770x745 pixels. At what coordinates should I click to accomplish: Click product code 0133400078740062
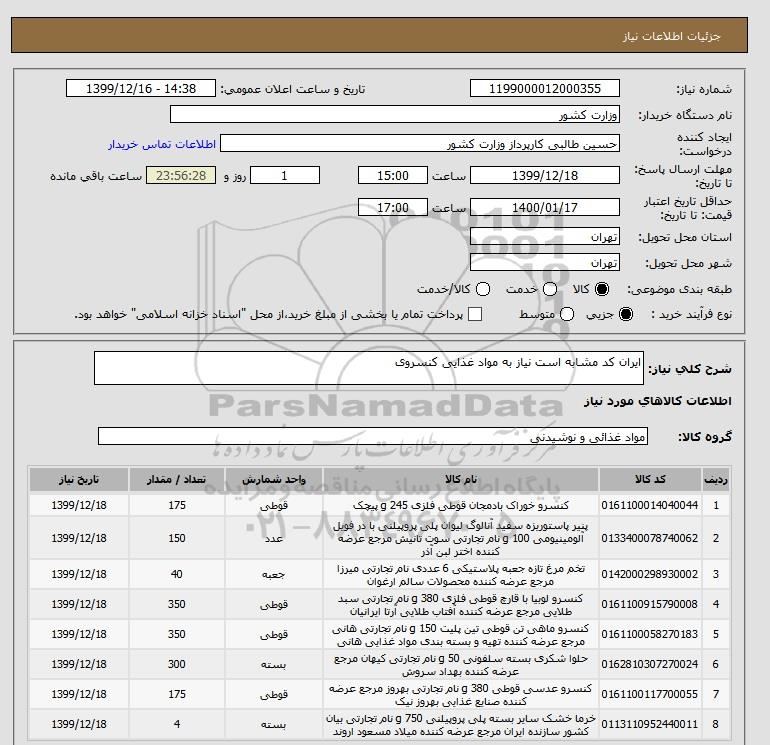[x=650, y=538]
